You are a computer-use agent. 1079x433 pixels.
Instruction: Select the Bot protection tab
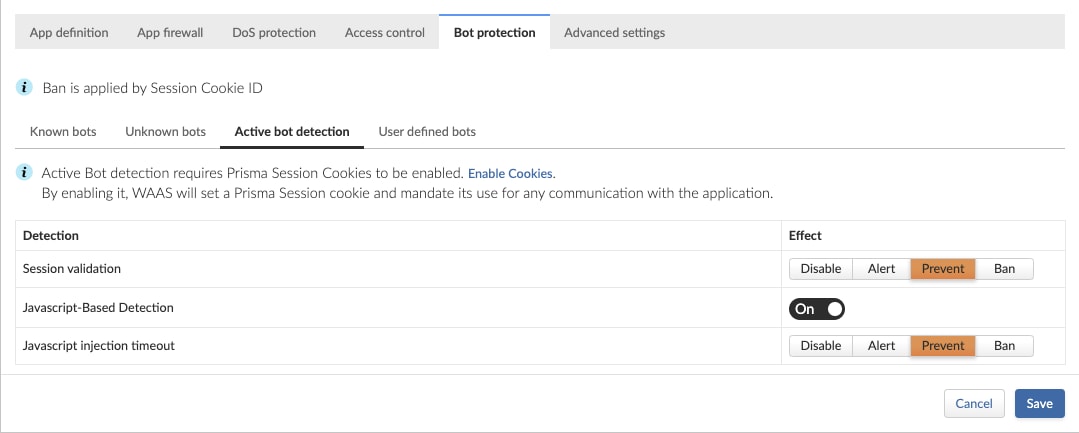point(494,32)
